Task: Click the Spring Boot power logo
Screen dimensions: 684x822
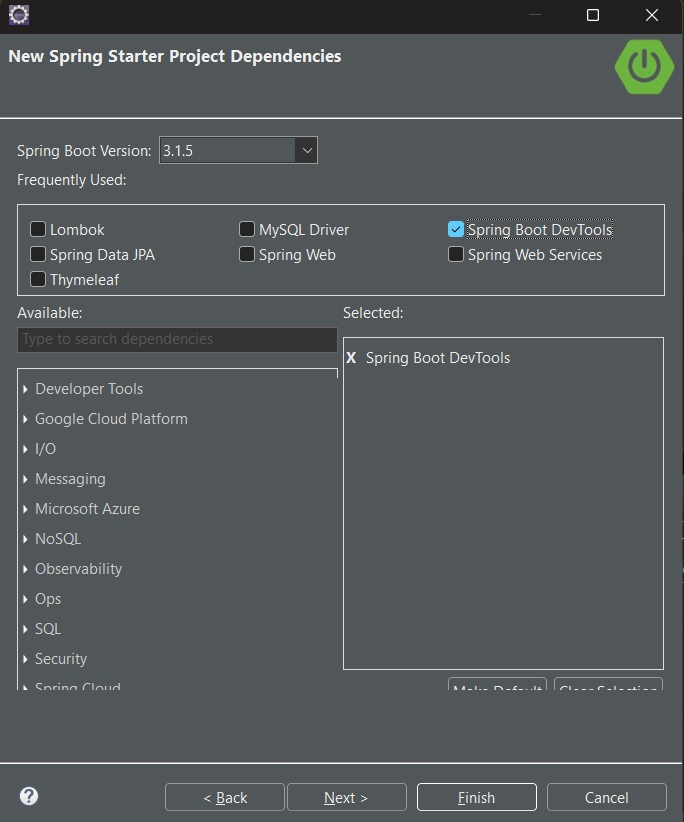Action: click(x=644, y=66)
